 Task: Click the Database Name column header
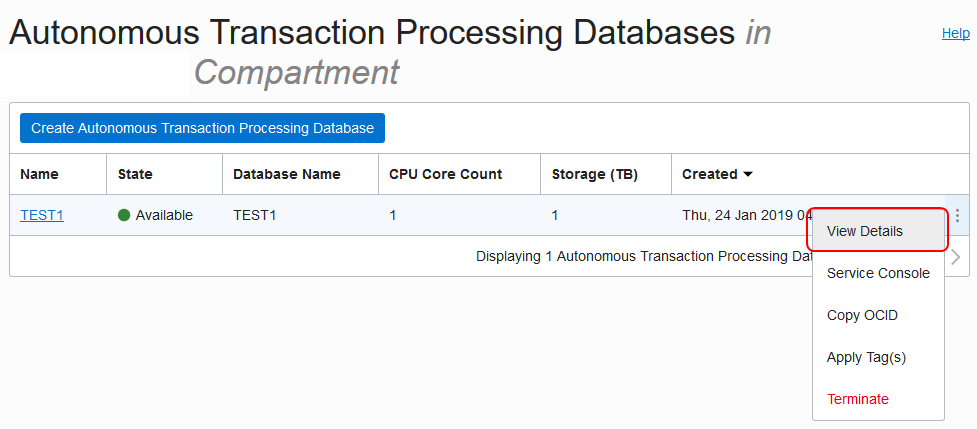click(x=287, y=174)
